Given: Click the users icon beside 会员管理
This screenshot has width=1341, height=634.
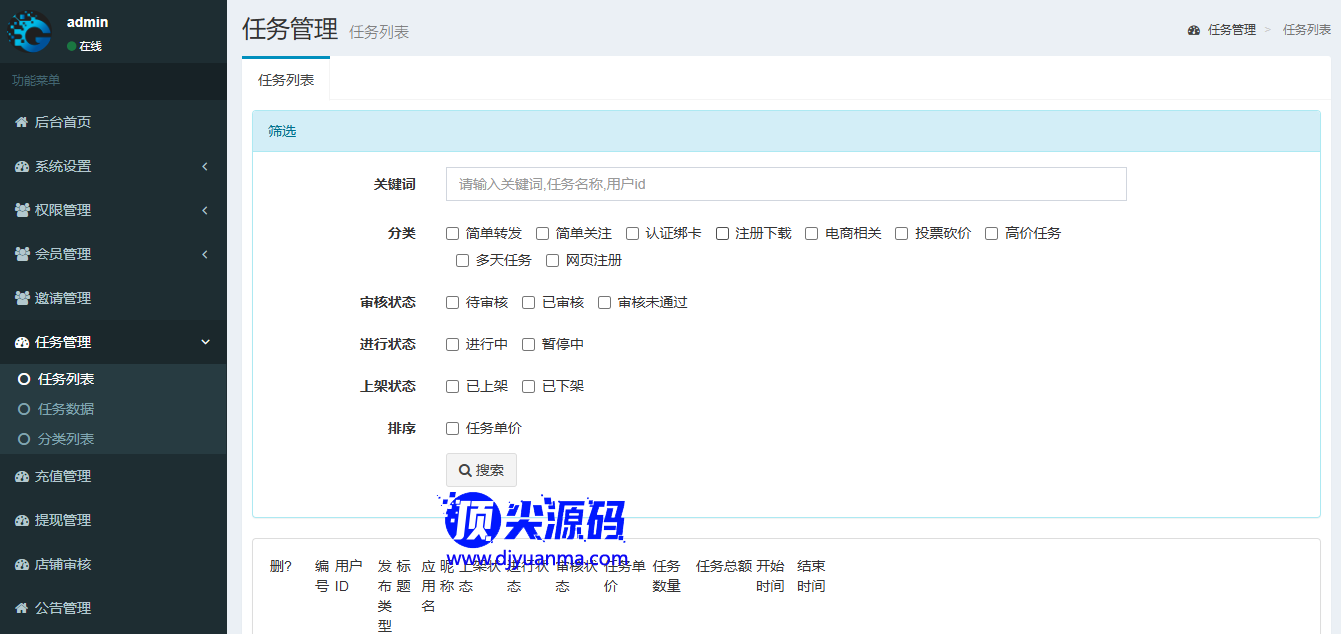Looking at the screenshot, I should 21,254.
